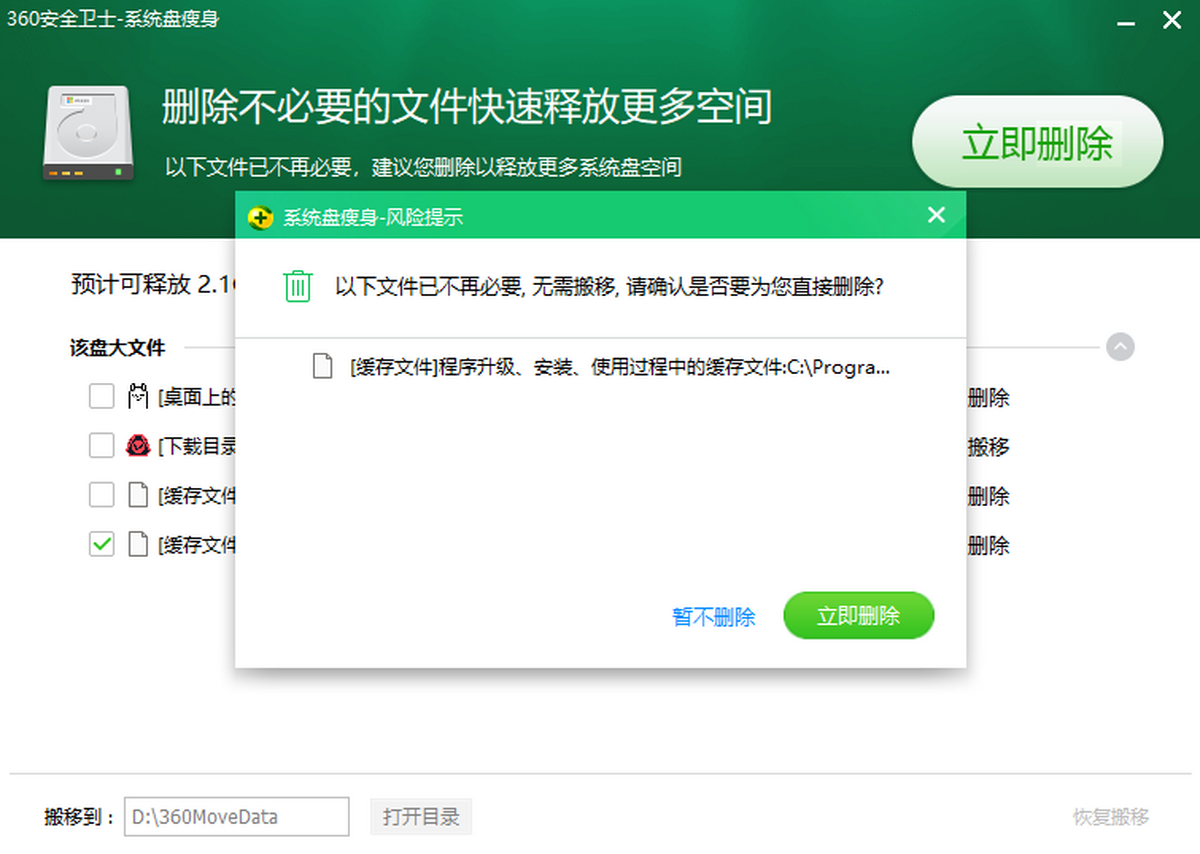Click the hard drive icon in the header
Viewport: 1200px width, 854px height.
click(x=88, y=132)
